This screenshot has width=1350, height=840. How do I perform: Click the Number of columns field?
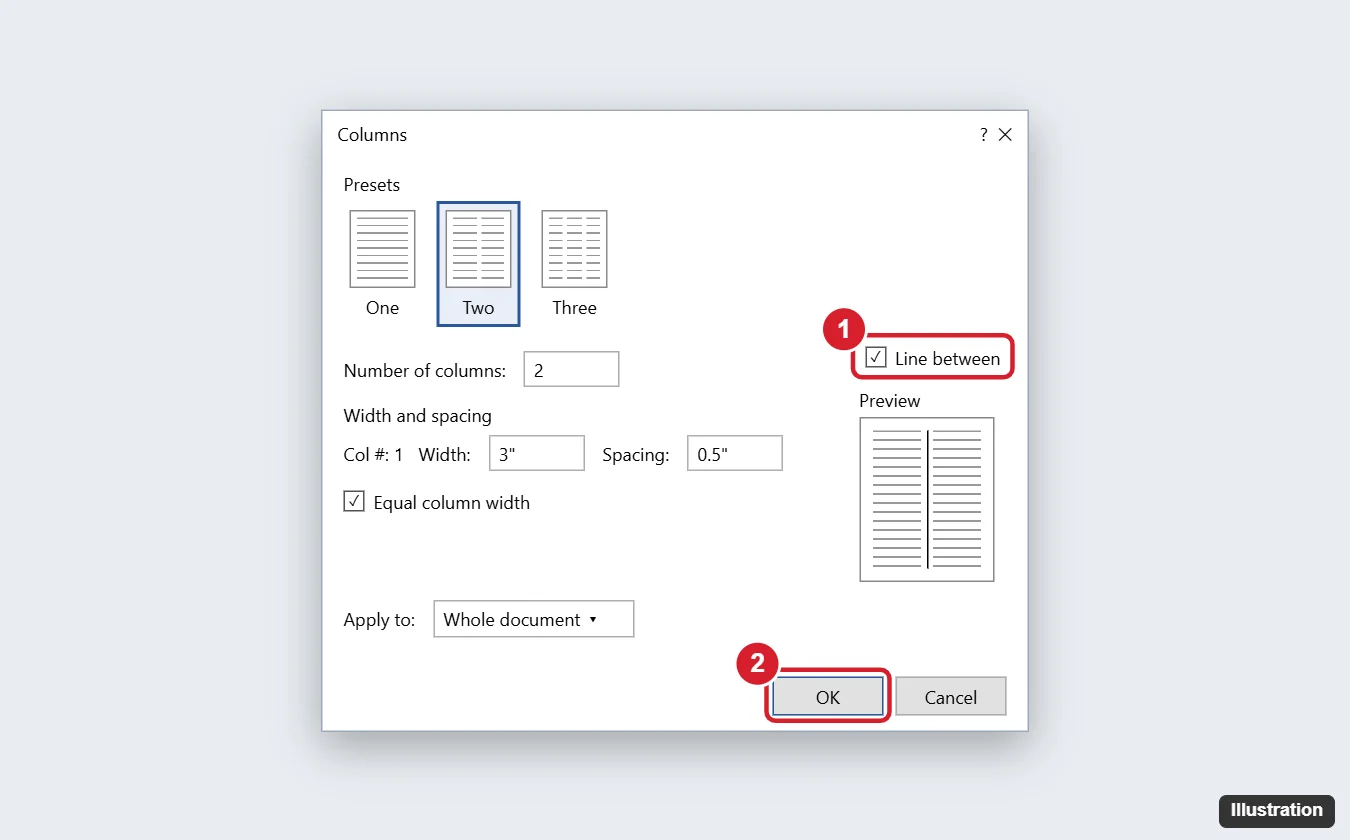(571, 370)
